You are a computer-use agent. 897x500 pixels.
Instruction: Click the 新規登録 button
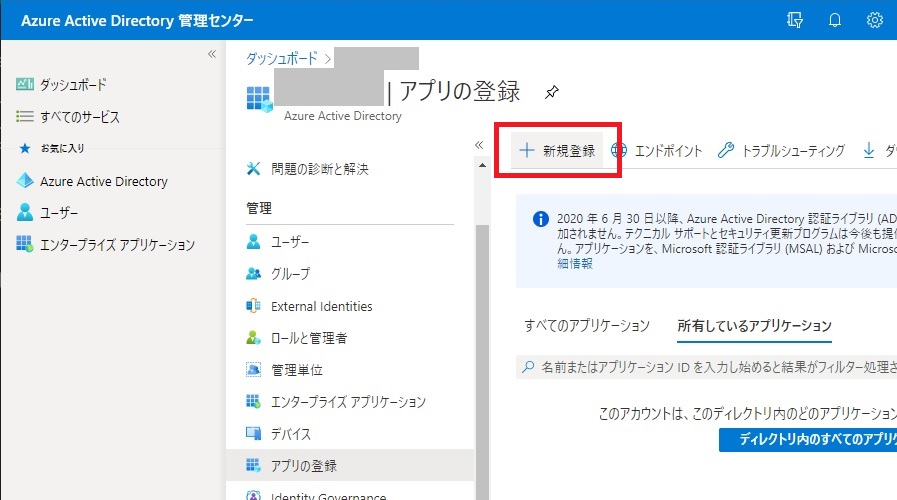pyautogui.click(x=557, y=150)
